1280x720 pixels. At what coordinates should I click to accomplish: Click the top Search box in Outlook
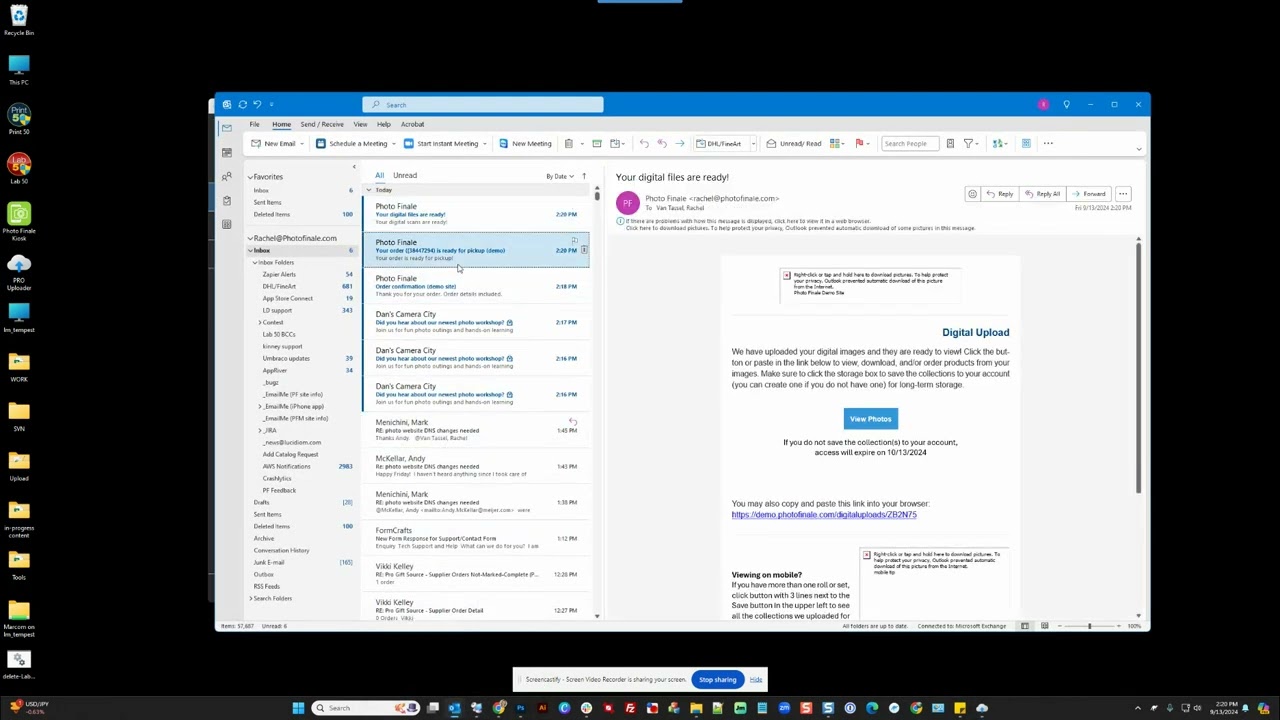(x=483, y=105)
